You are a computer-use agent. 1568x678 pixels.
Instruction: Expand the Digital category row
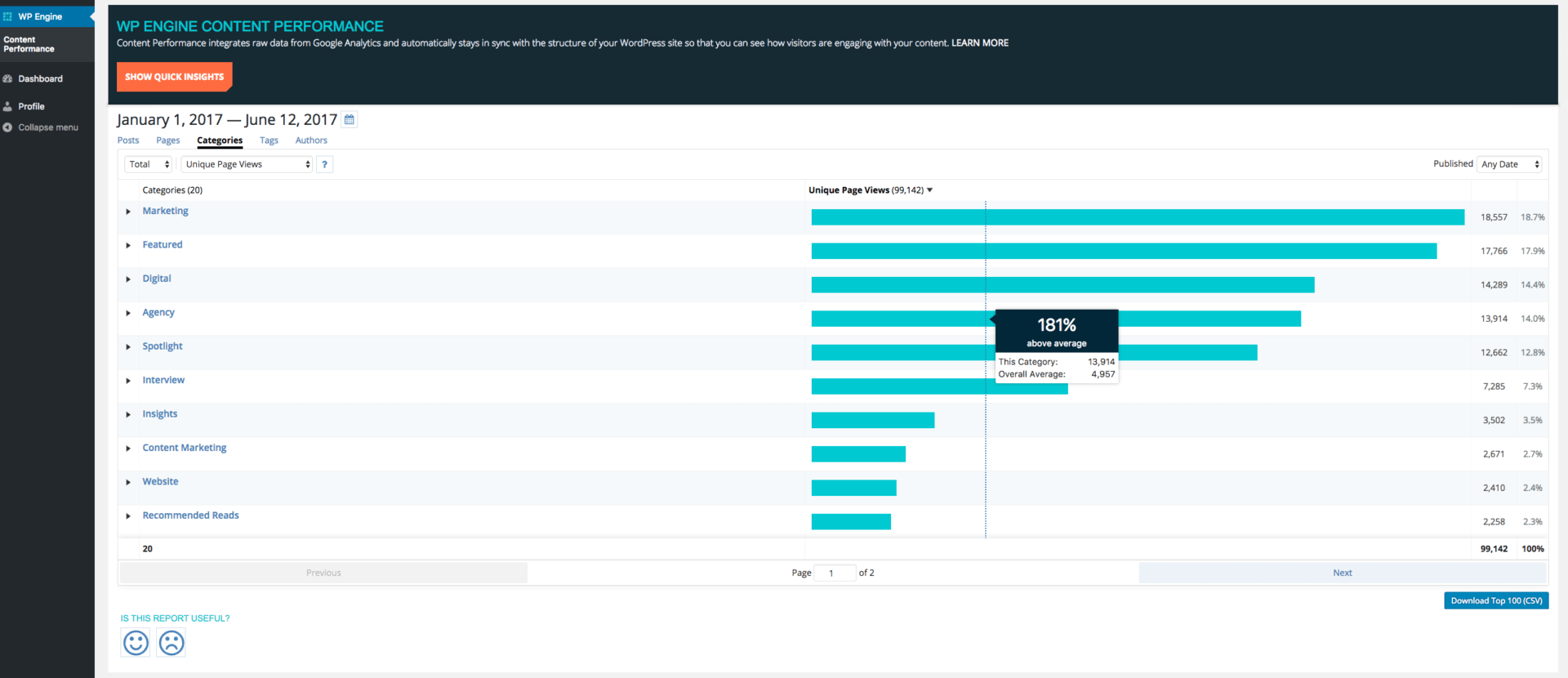click(128, 279)
